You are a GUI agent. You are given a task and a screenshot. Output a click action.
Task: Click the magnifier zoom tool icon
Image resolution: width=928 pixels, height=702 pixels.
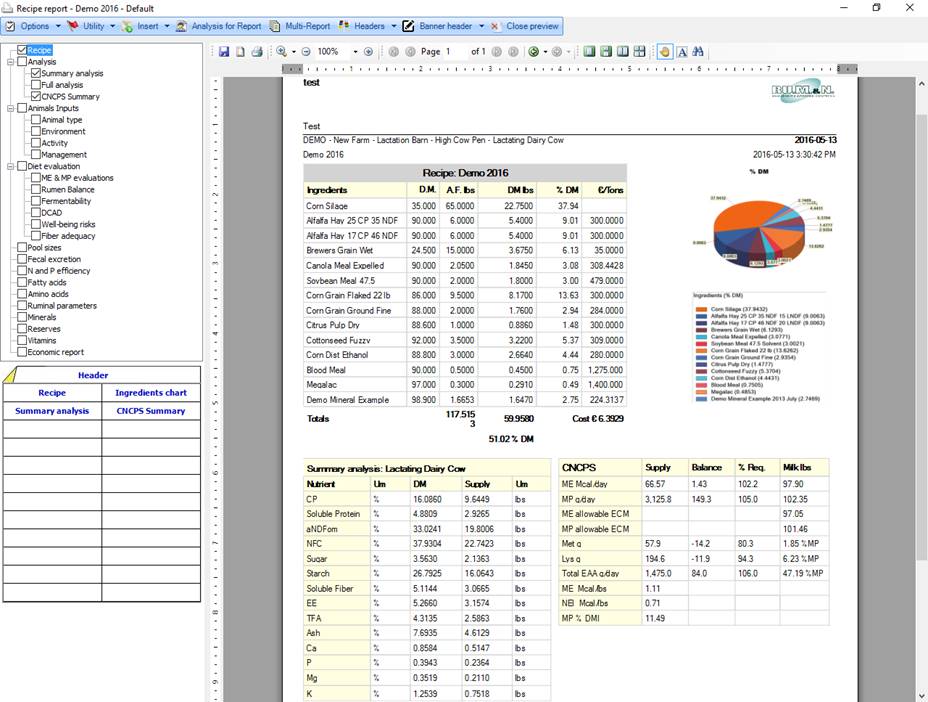coord(282,51)
